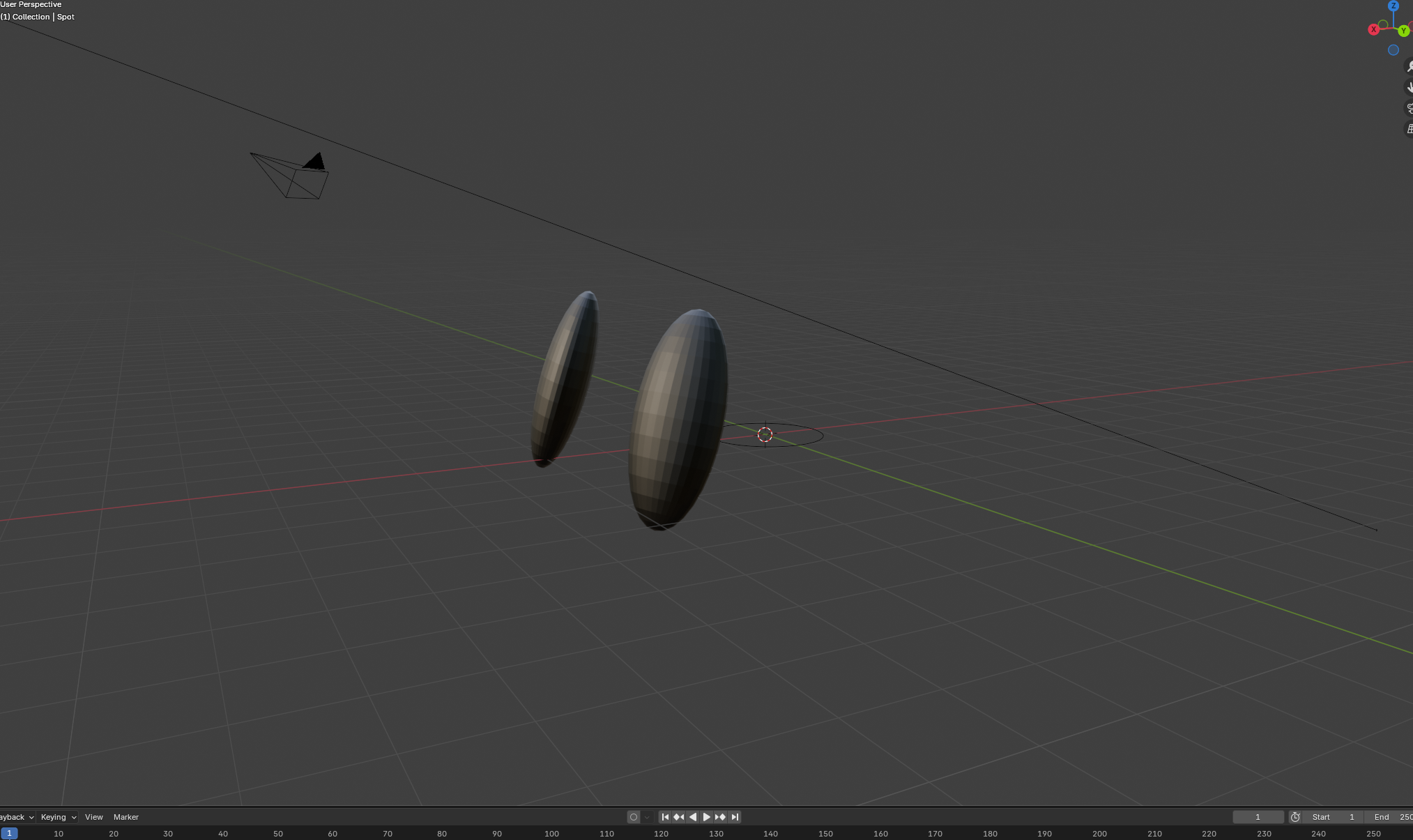
Task: Jump to next keyframe
Action: coord(720,817)
